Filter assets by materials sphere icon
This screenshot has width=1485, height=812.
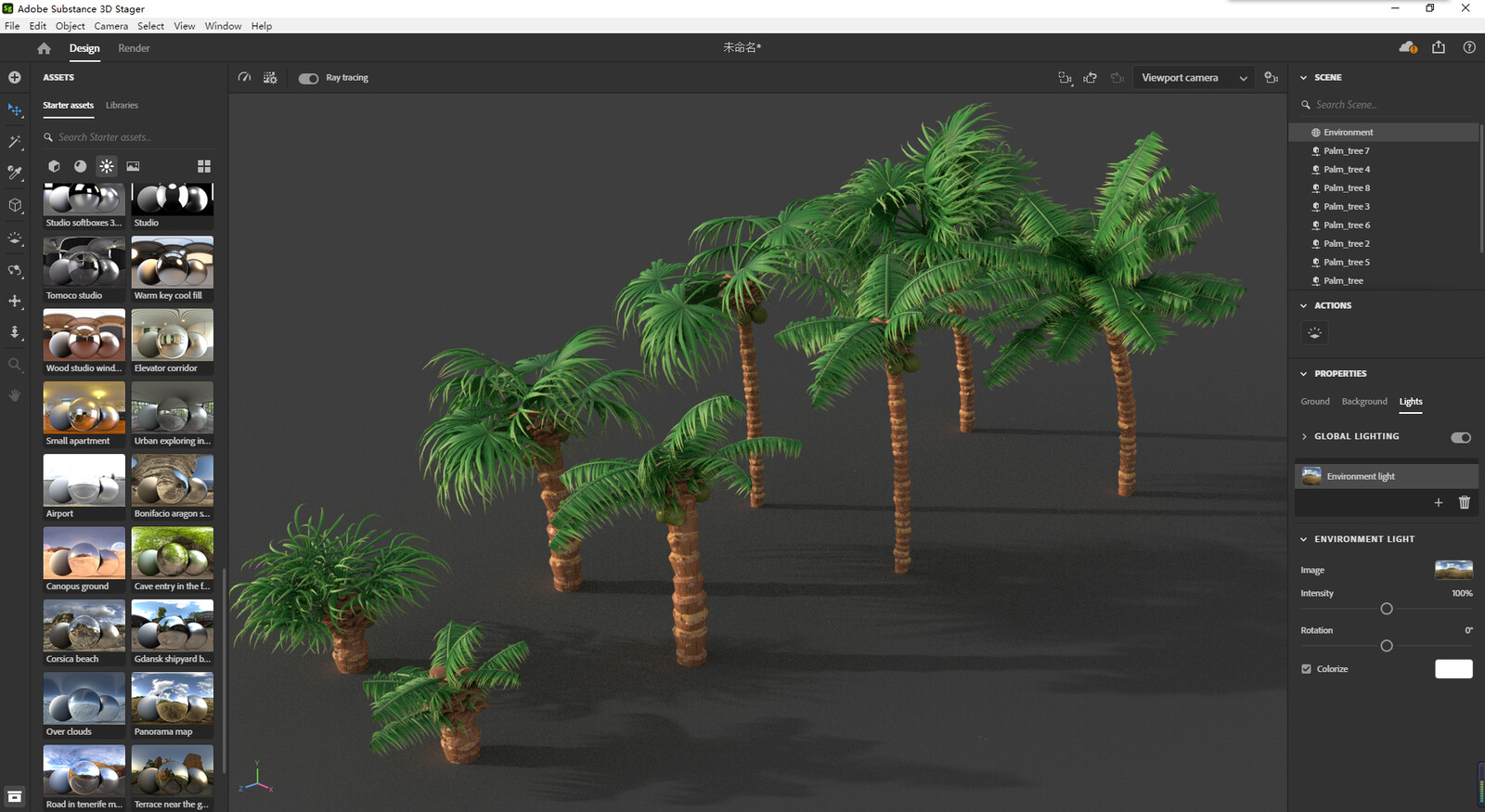pyautogui.click(x=81, y=166)
